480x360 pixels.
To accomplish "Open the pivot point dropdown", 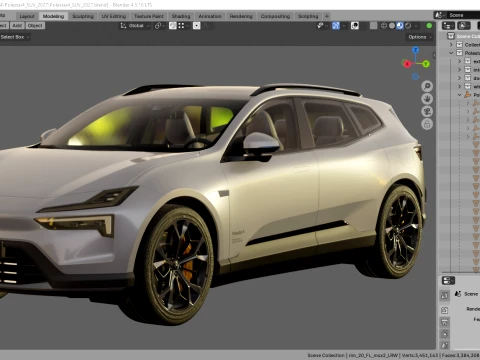I will tap(160, 26).
